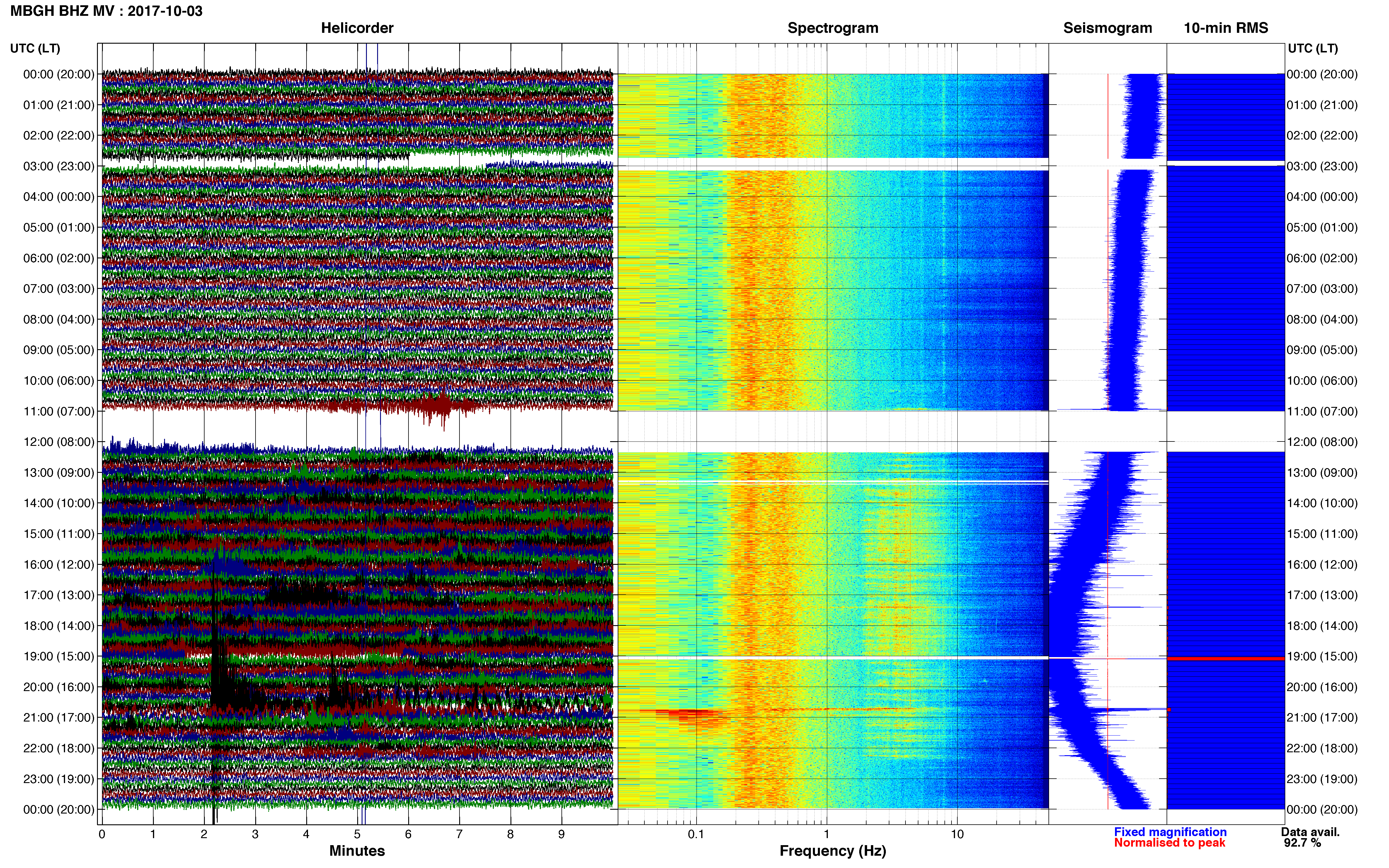
Task: Click right time label '18:00 (14:00)'
Action: pyautogui.click(x=1322, y=626)
